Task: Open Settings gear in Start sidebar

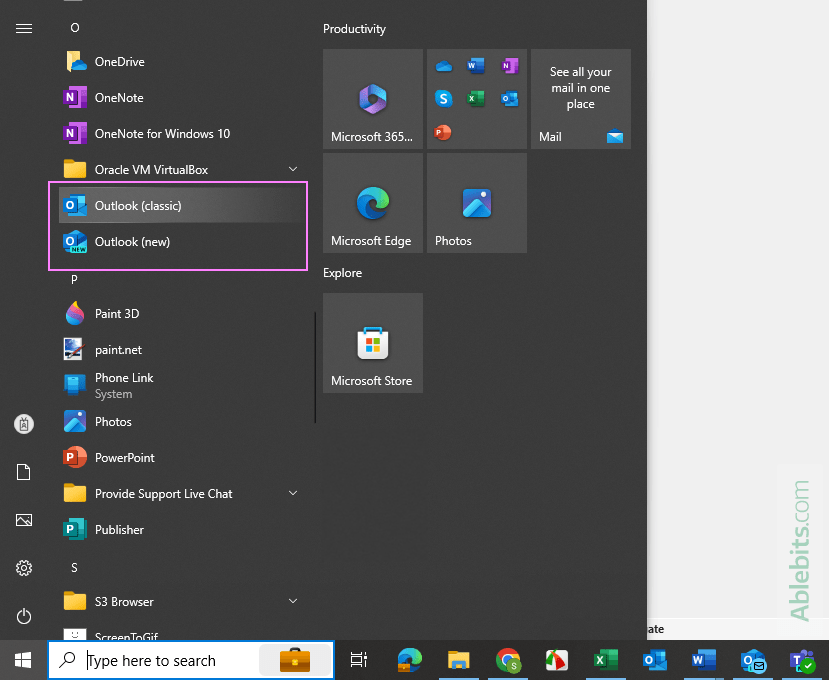Action: (24, 568)
